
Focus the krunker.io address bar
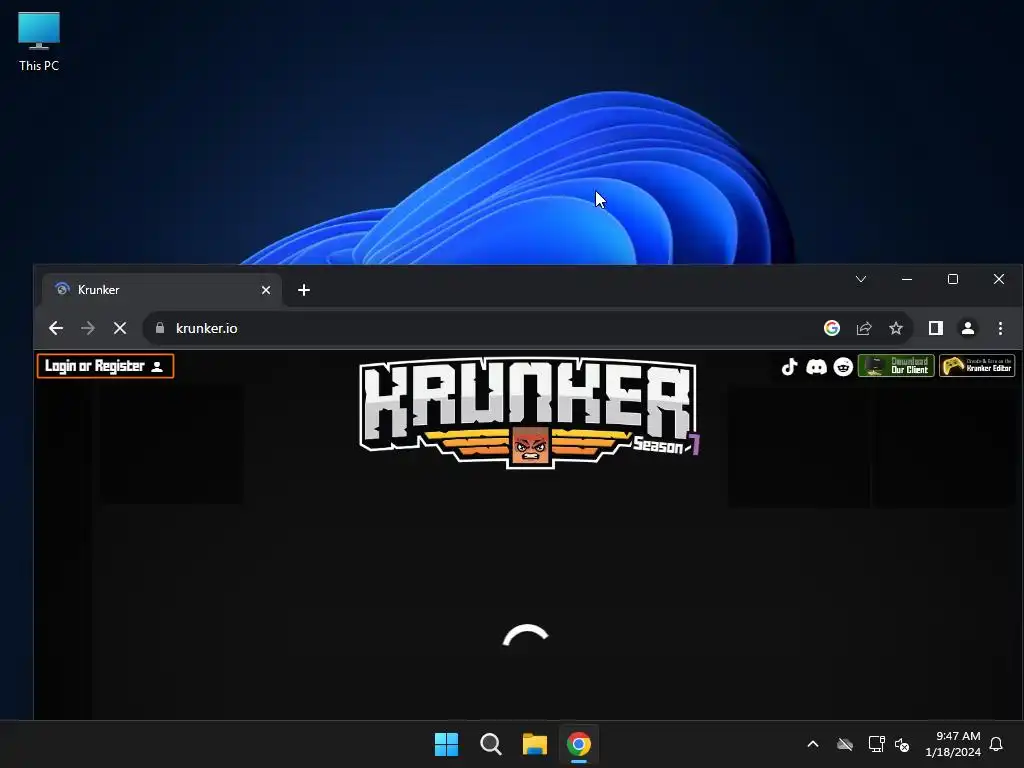coord(483,328)
